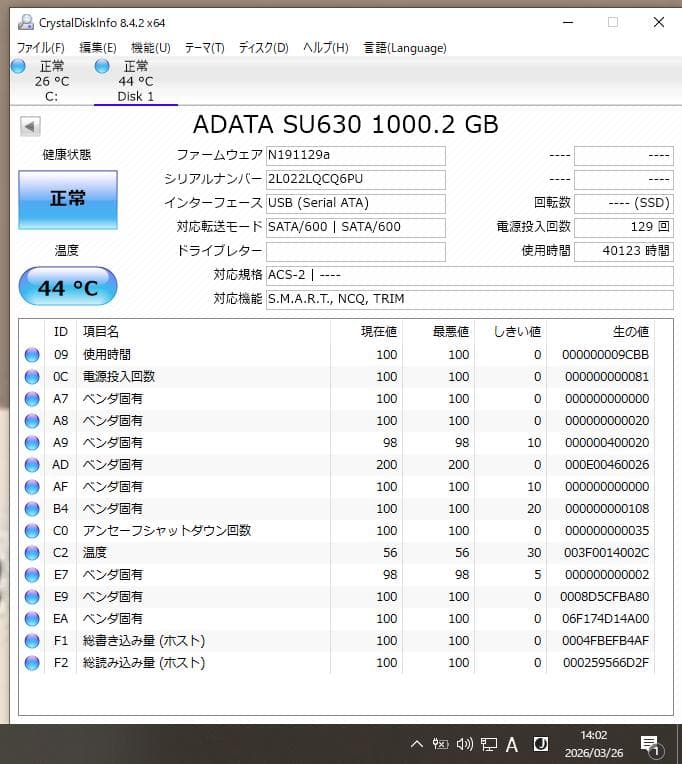This screenshot has width=682, height=764.
Task: Click the status circle for row B4
Action: [32, 509]
